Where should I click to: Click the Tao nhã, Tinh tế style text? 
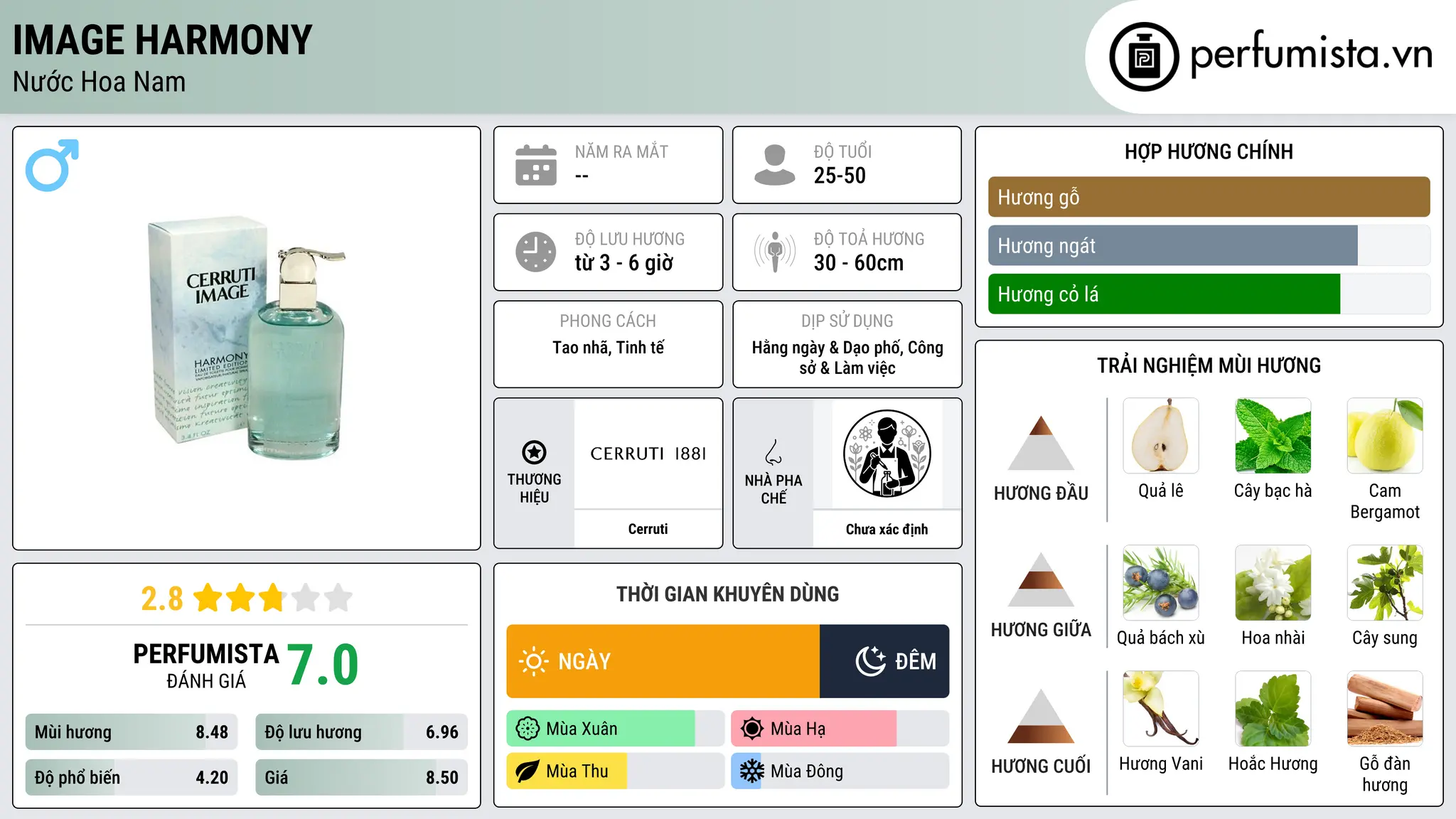tap(608, 348)
